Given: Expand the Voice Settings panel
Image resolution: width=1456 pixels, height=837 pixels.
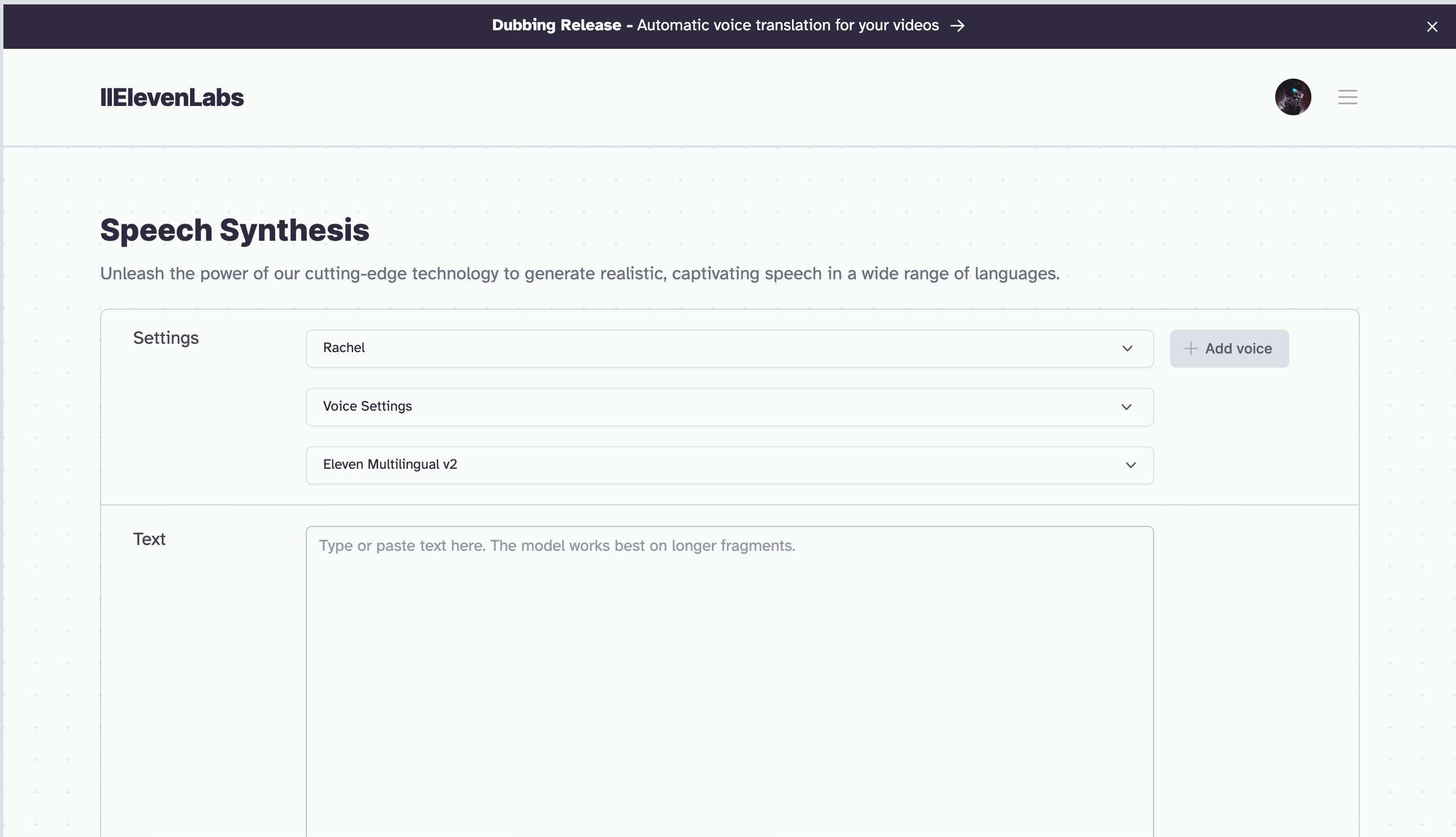Looking at the screenshot, I should 690,407.
